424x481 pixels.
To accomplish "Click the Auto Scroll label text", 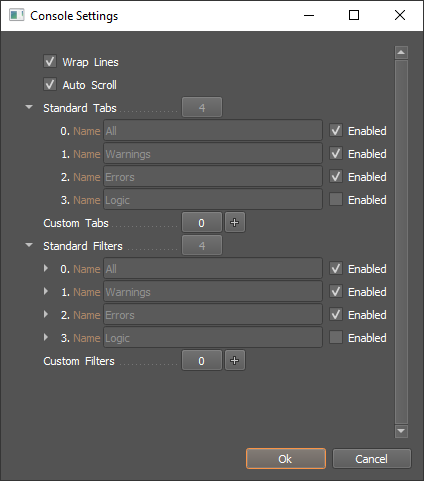I will coord(90,85).
